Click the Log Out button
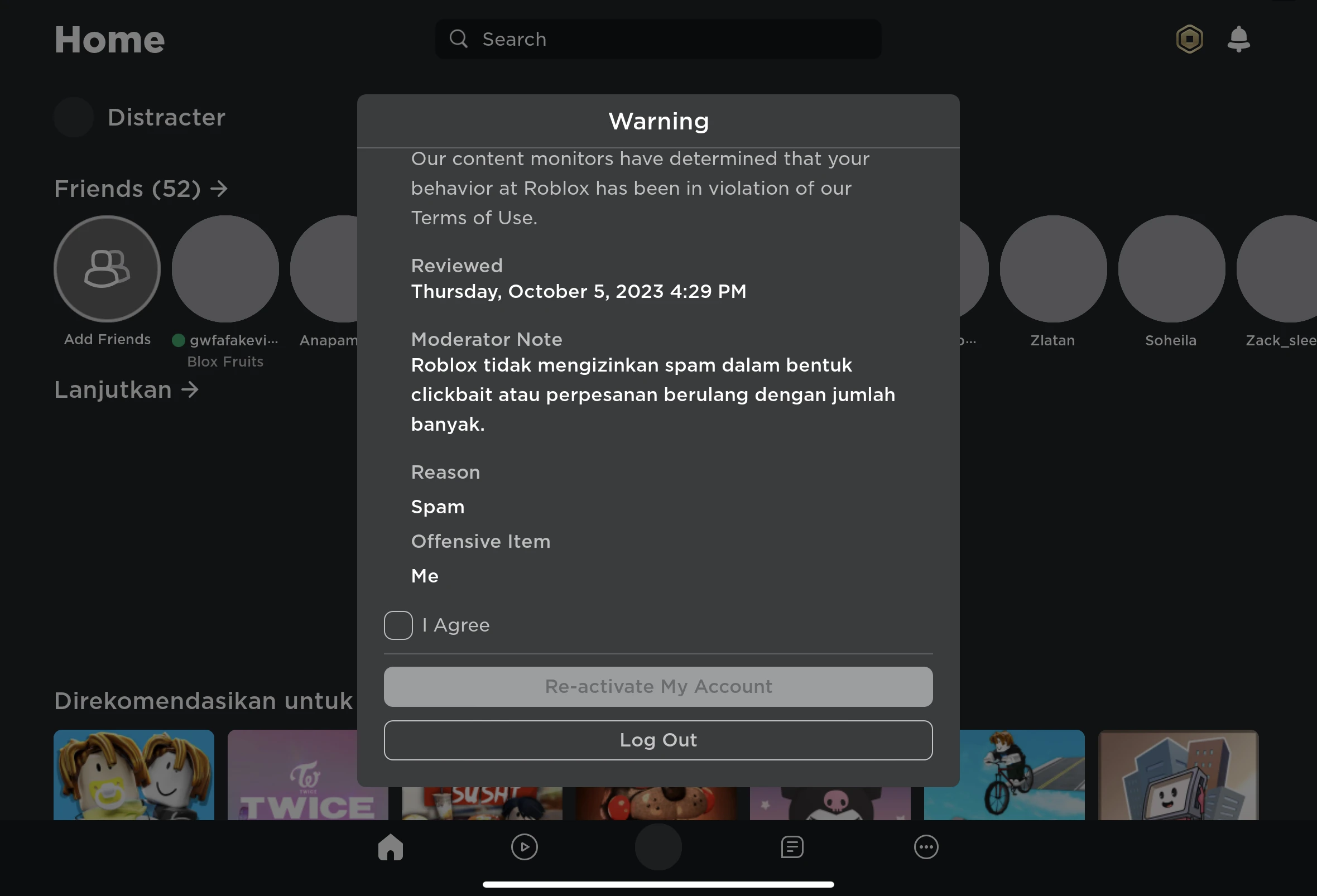Viewport: 1317px width, 896px height. pyautogui.click(x=658, y=740)
